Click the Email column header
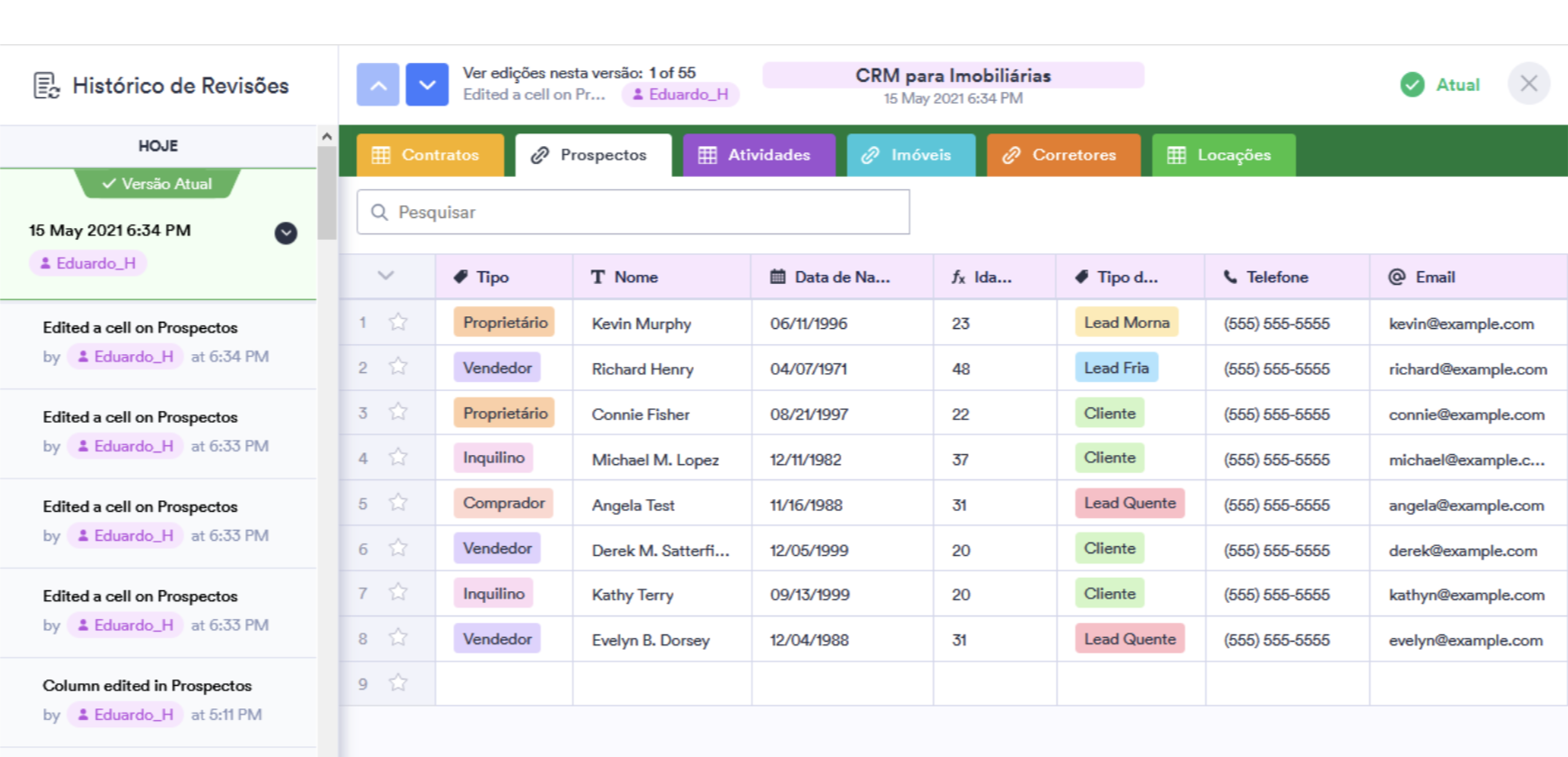The width and height of the screenshot is (1568, 757). pyautogui.click(x=1469, y=277)
